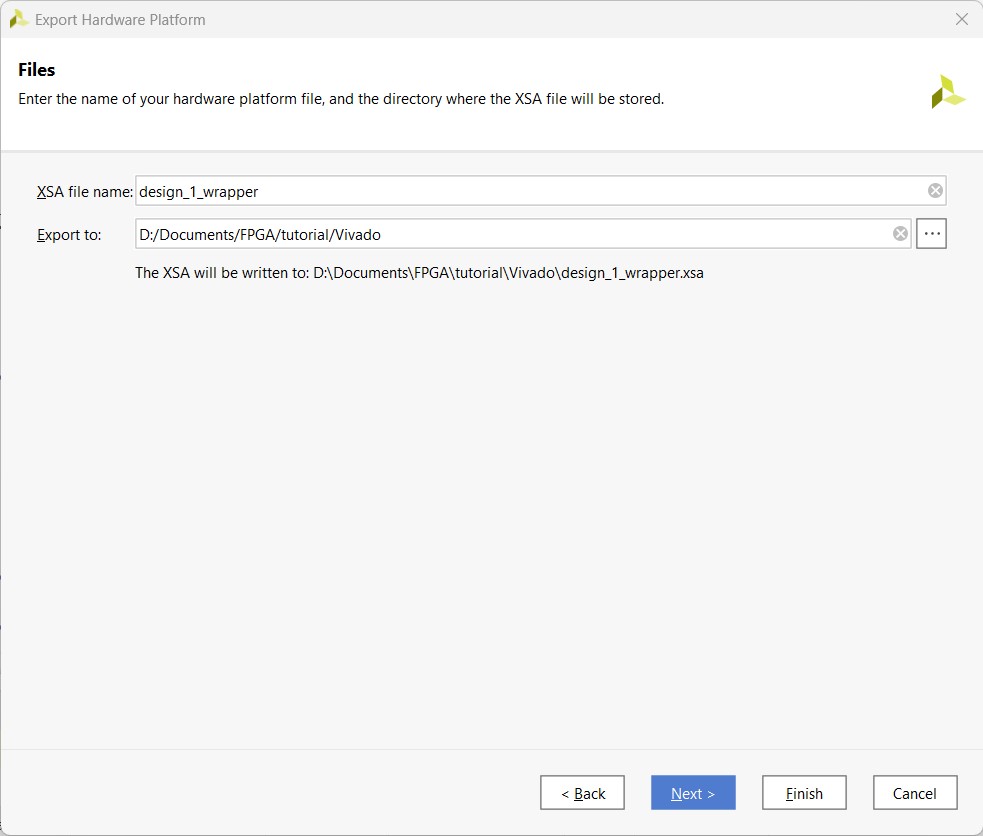The image size is (983, 836).
Task: Click the Files heading
Action: pos(36,70)
